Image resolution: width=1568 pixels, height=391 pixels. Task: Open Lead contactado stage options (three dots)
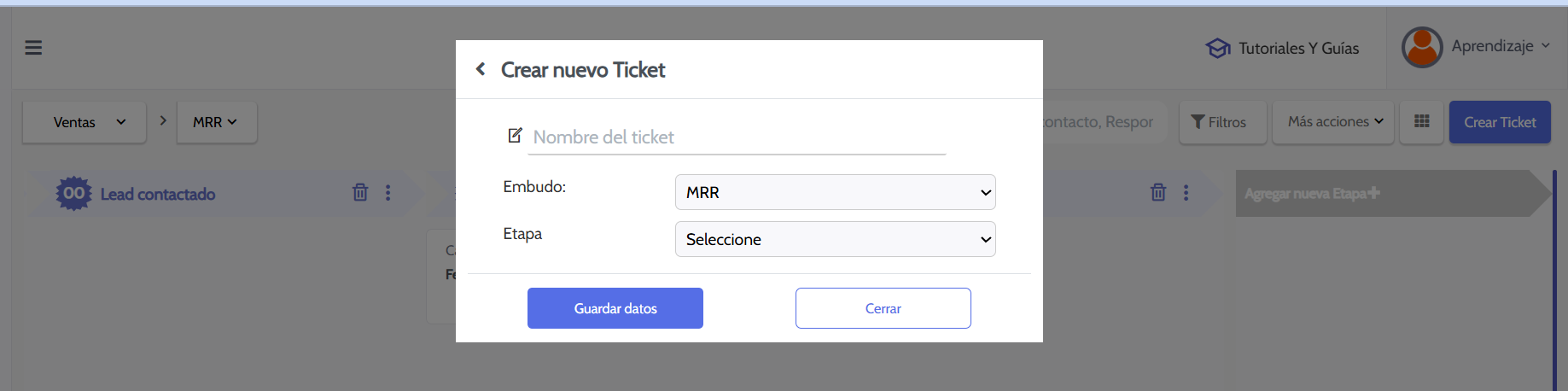point(388,193)
